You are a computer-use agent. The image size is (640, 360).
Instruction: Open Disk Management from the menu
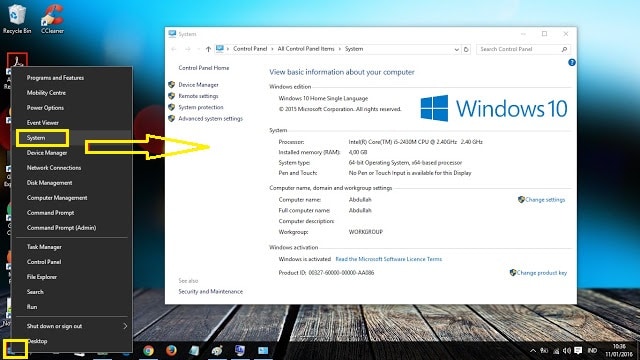tap(49, 182)
